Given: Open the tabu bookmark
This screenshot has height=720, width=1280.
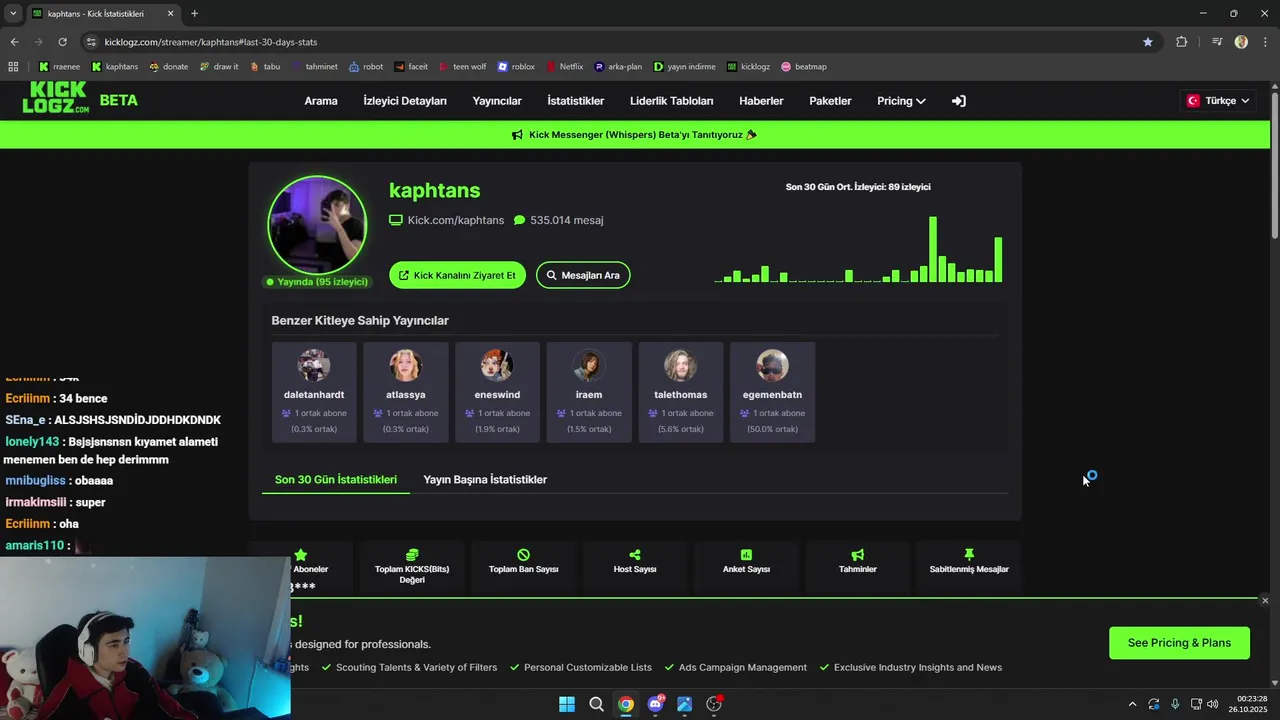Looking at the screenshot, I should [x=264, y=67].
